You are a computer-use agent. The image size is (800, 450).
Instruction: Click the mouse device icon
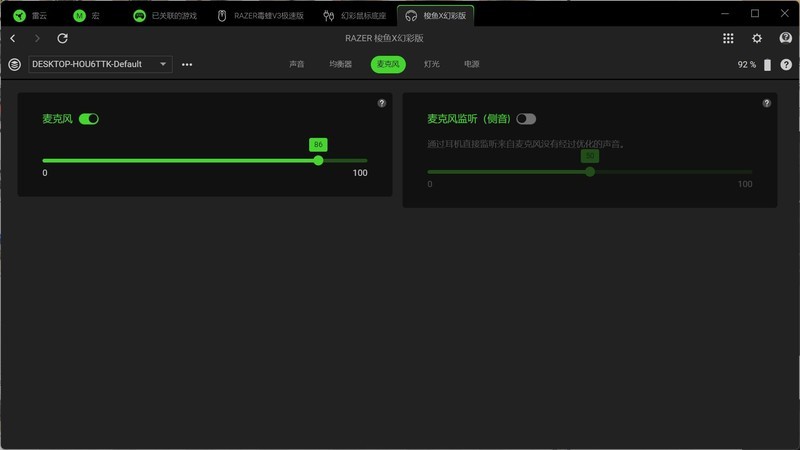click(222, 16)
